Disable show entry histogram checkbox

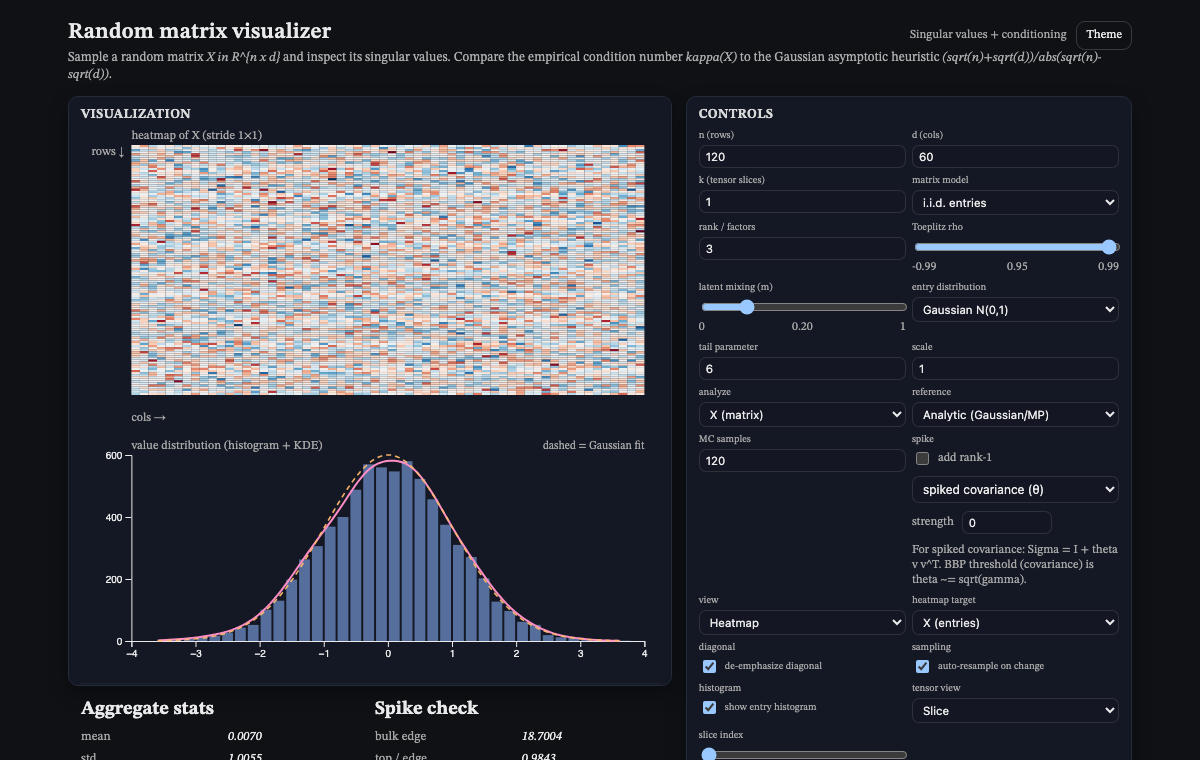pos(709,707)
